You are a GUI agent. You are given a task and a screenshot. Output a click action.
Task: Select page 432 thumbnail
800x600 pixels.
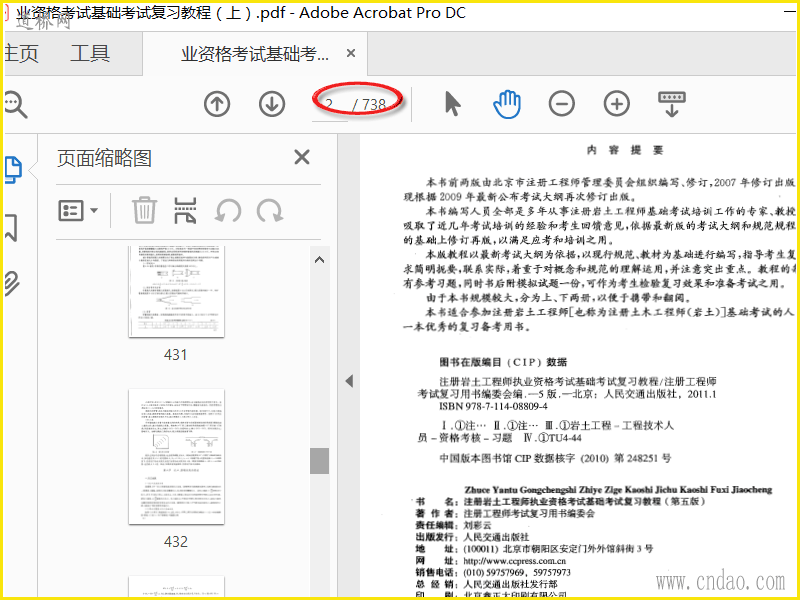click(x=176, y=457)
